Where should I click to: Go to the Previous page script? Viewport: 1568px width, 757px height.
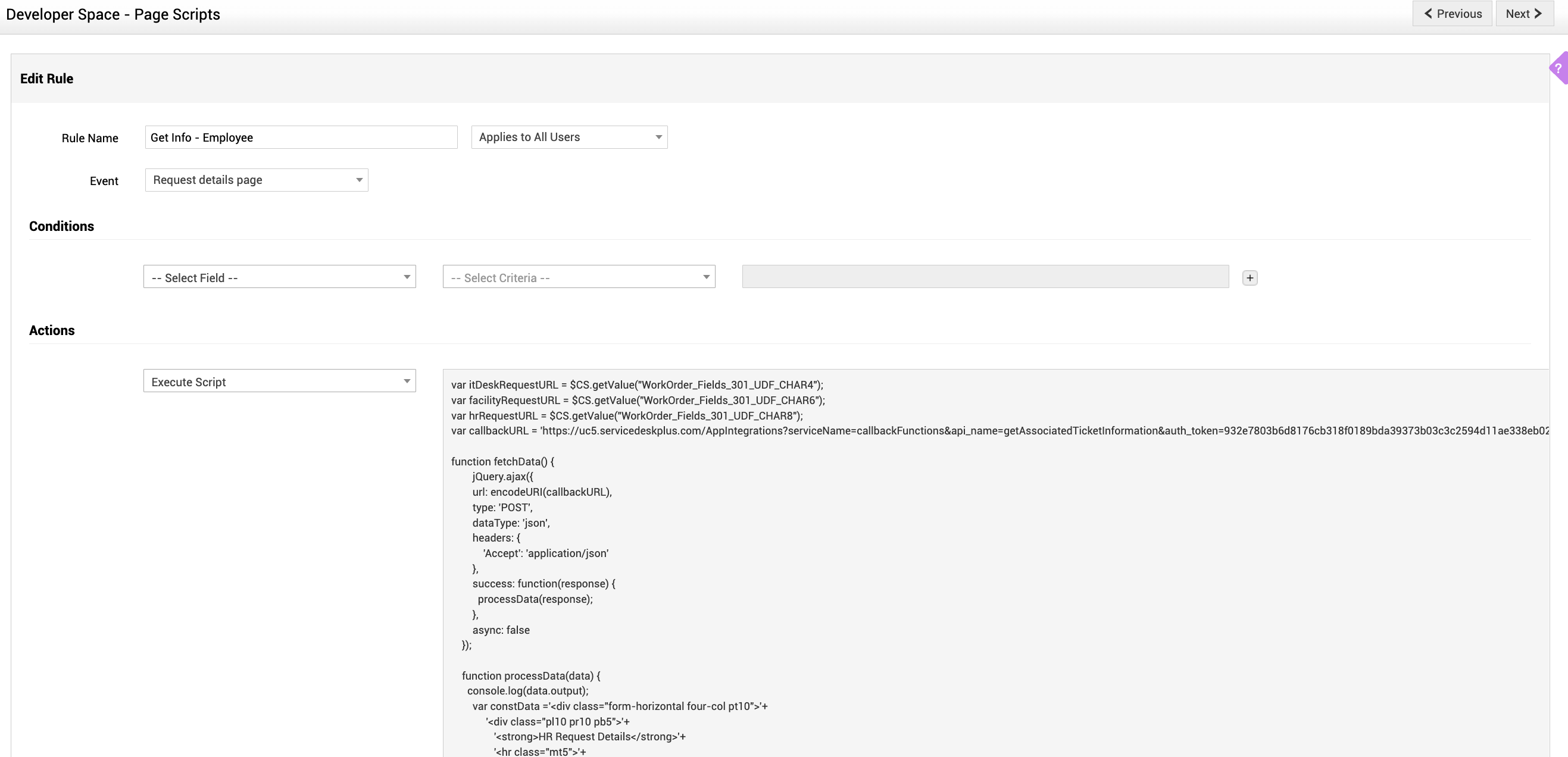(1452, 13)
